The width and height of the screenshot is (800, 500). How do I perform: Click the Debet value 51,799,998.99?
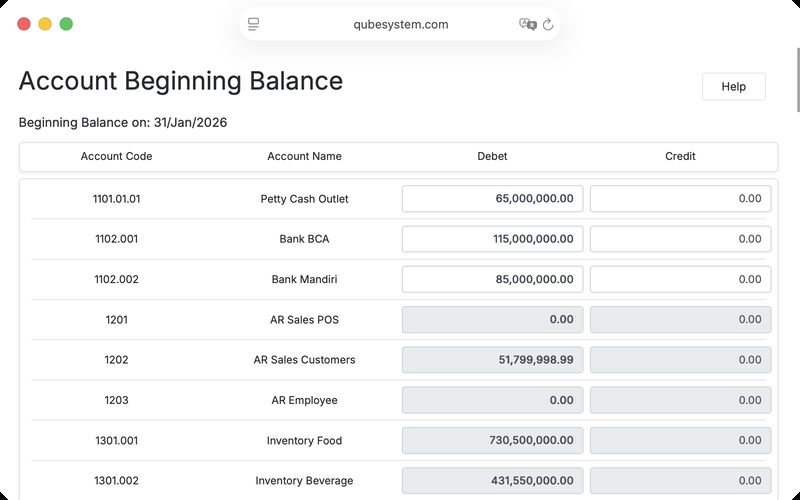tap(536, 360)
